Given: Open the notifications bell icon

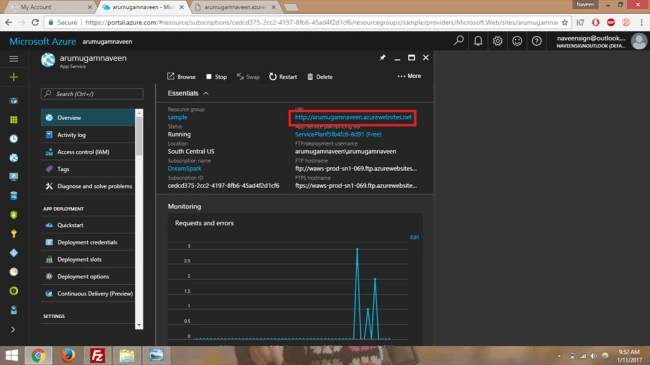Looking at the screenshot, I should [x=478, y=41].
